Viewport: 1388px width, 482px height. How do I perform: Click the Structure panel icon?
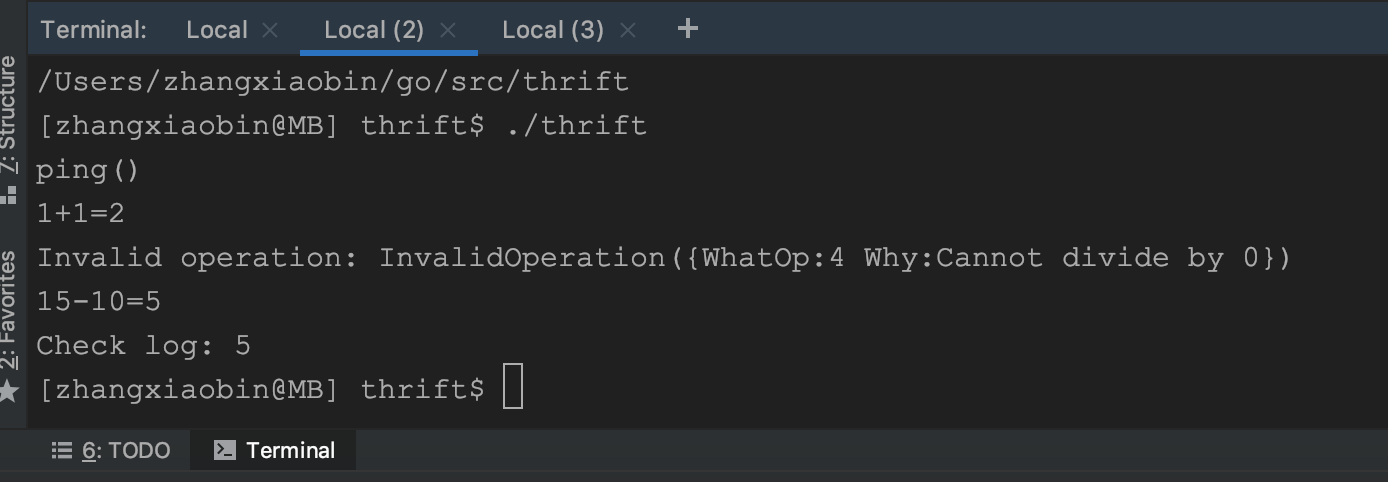click(x=9, y=194)
